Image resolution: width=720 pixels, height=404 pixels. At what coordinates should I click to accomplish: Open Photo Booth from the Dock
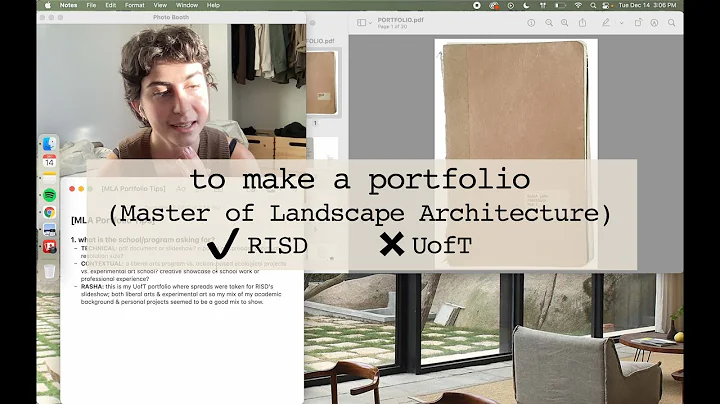49,247
